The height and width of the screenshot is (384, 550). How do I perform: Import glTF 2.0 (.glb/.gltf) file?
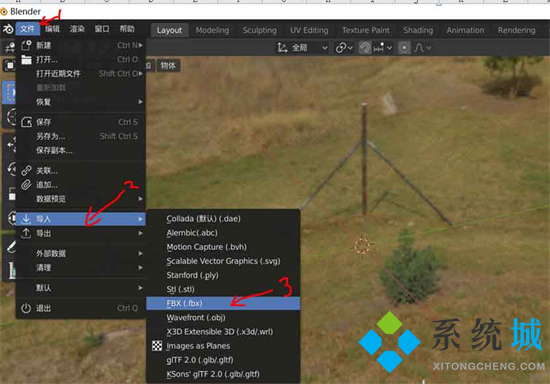pyautogui.click(x=223, y=360)
